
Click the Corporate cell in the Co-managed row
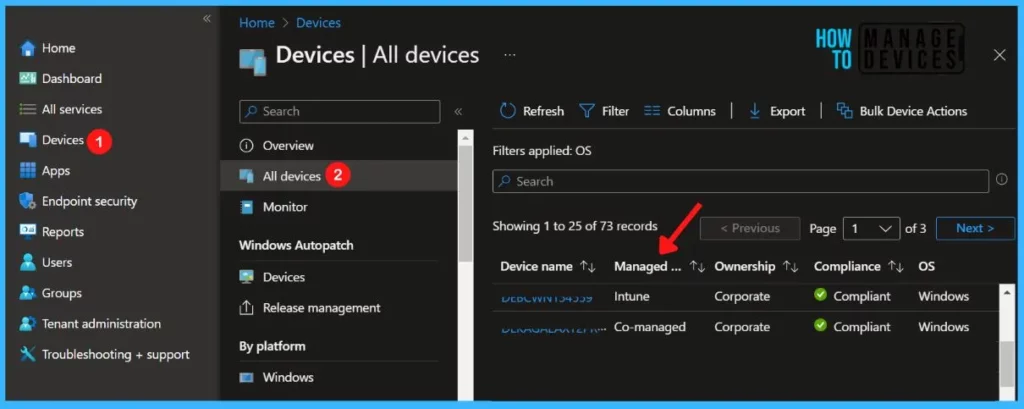point(742,327)
